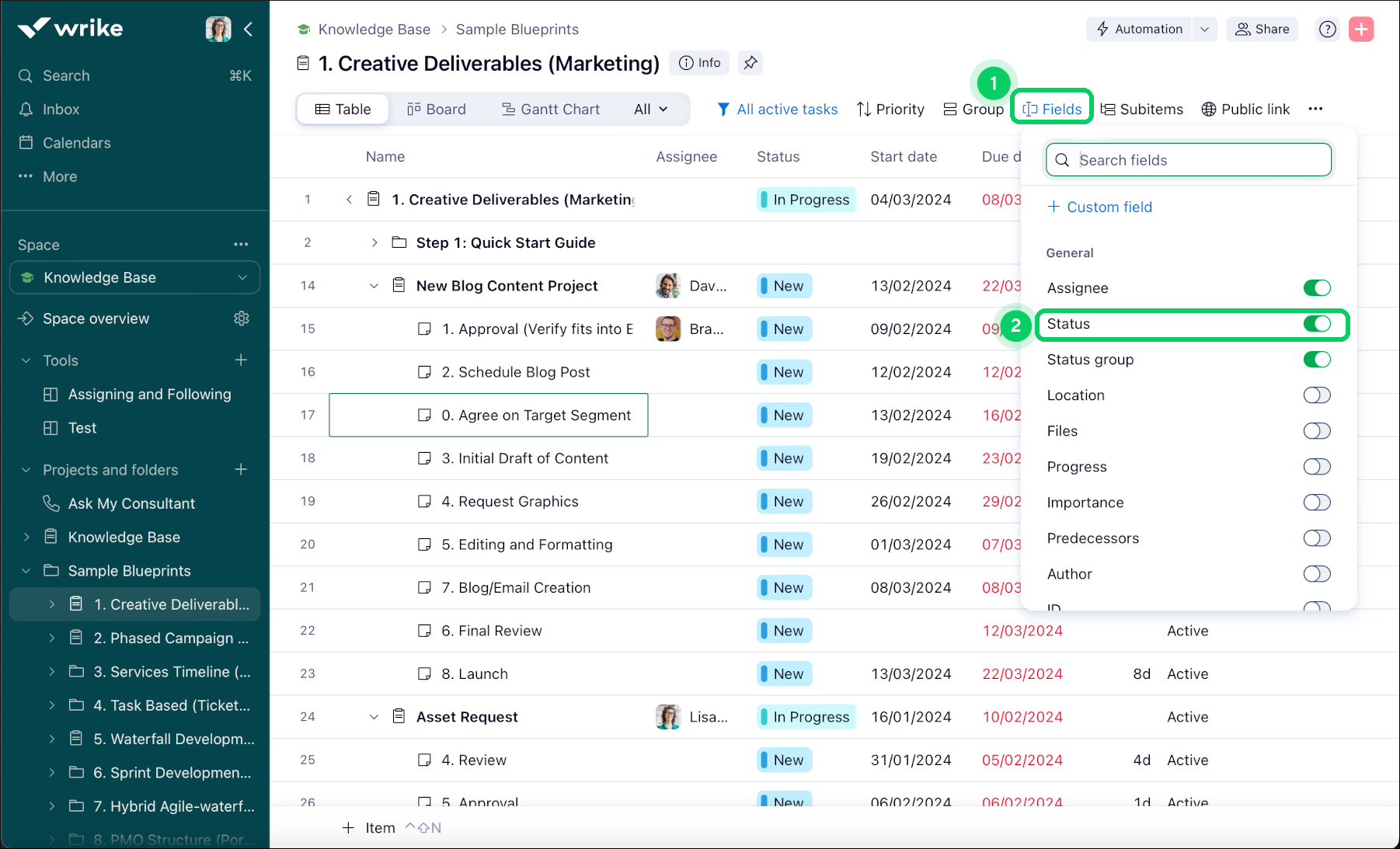Collapse the sidebar with the arrow icon
Viewport: 1400px width, 849px height.
pos(249,30)
